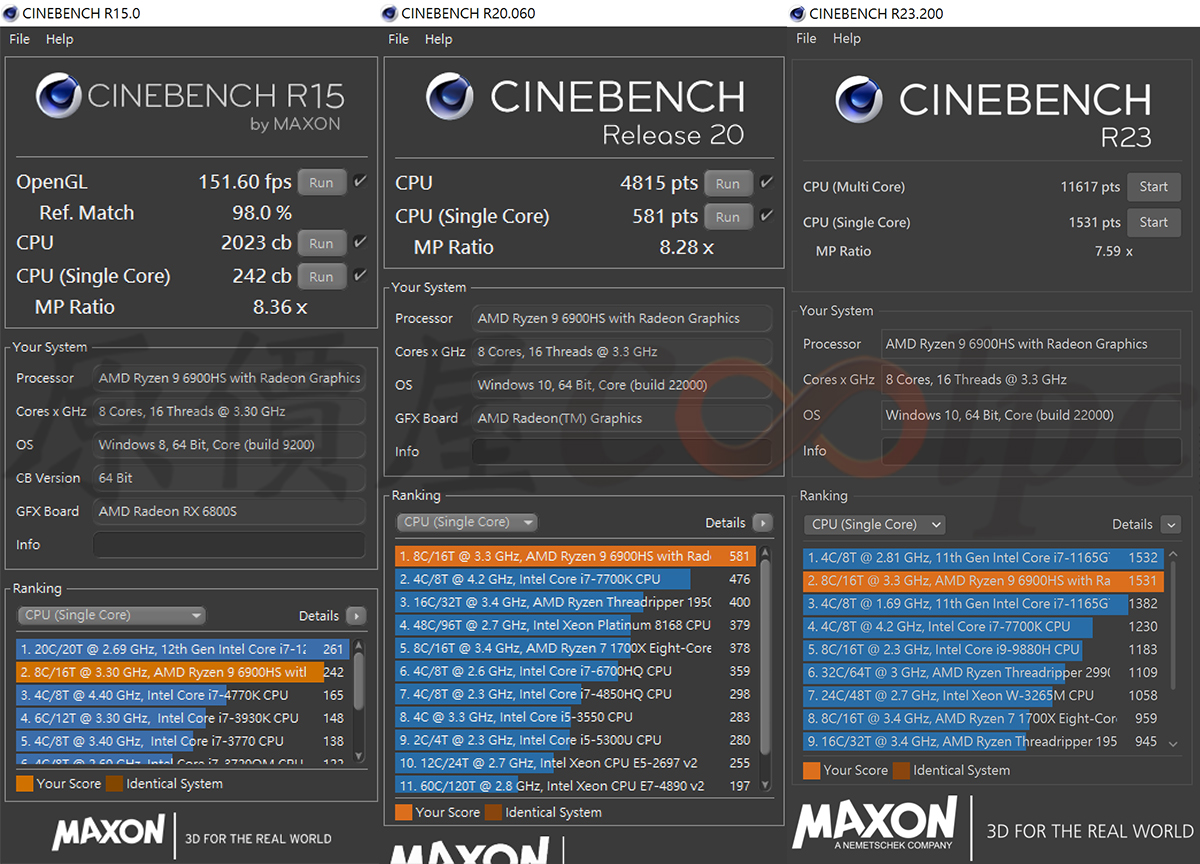
Task: Click the Details arrow icon in R15 ranking
Action: (356, 616)
